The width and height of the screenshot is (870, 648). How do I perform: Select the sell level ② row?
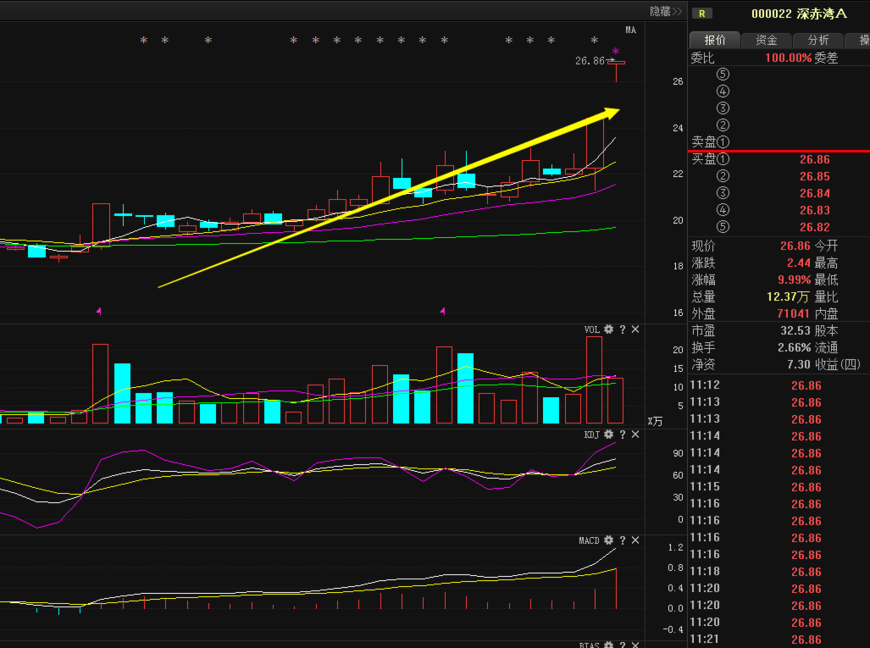(779, 125)
